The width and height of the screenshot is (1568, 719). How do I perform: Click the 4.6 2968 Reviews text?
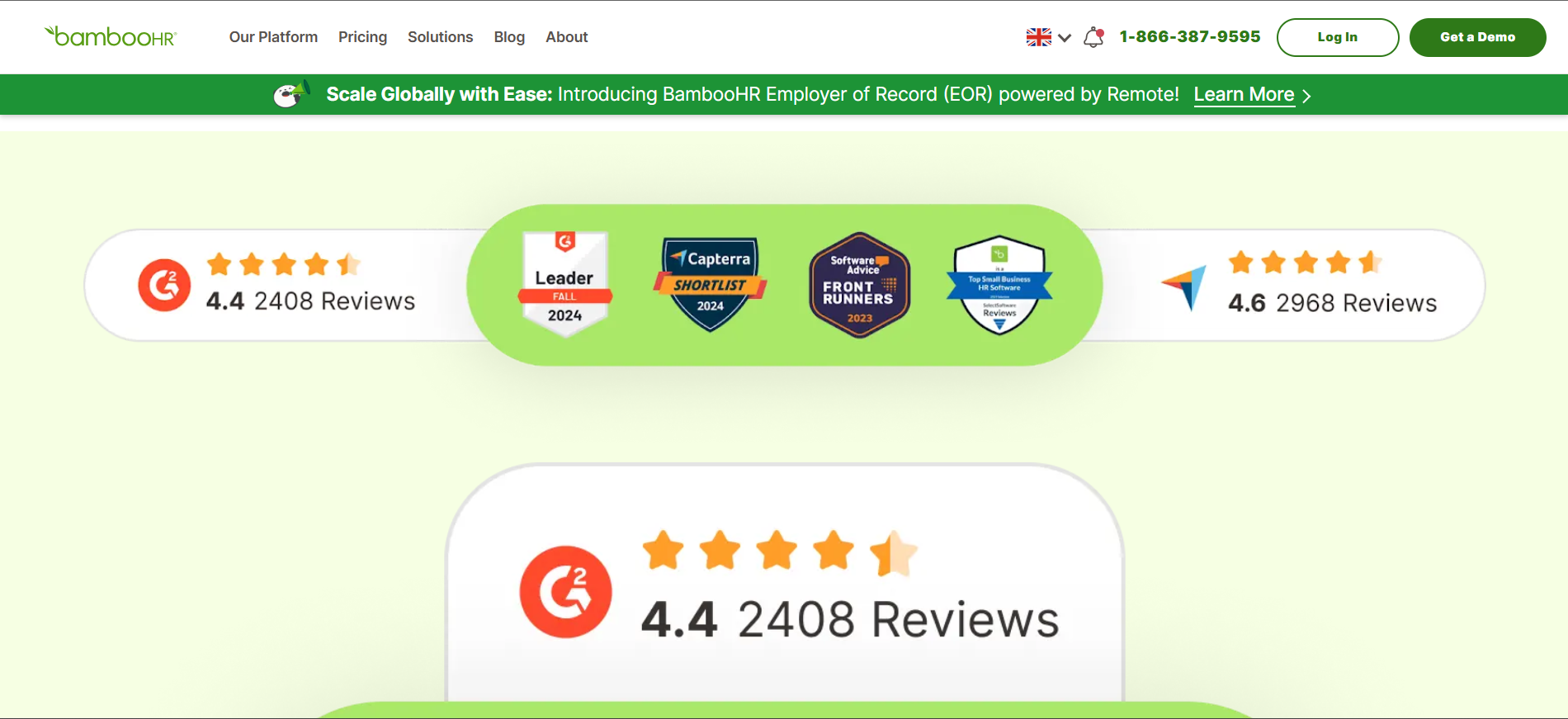pos(1332,303)
